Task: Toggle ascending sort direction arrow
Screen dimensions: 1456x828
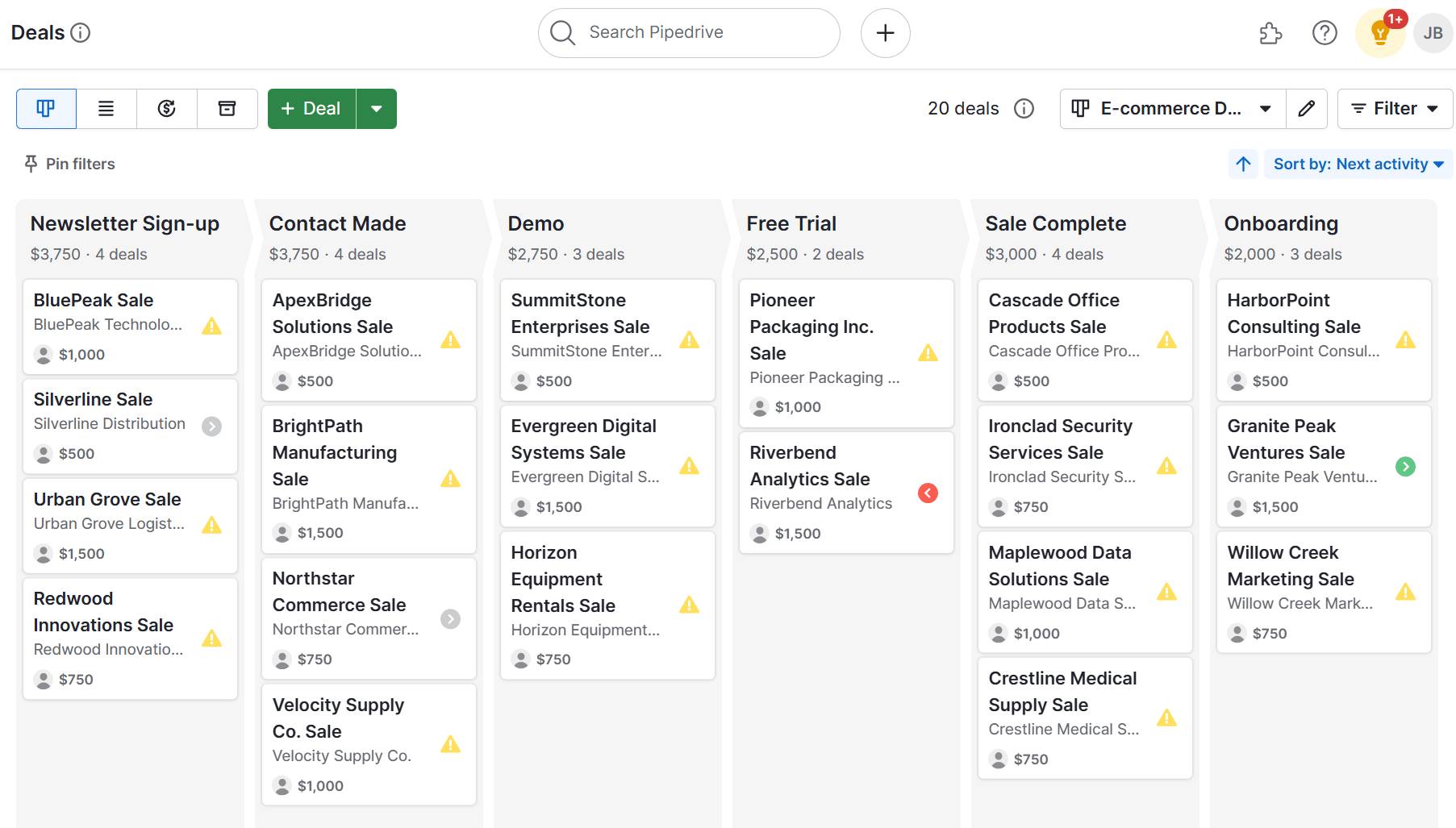Action: click(x=1243, y=164)
